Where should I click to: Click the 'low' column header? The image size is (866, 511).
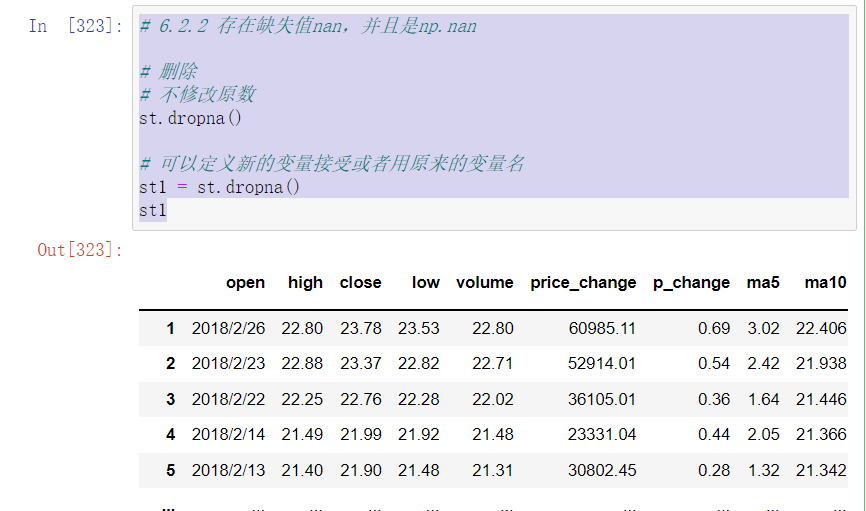pyautogui.click(x=426, y=282)
